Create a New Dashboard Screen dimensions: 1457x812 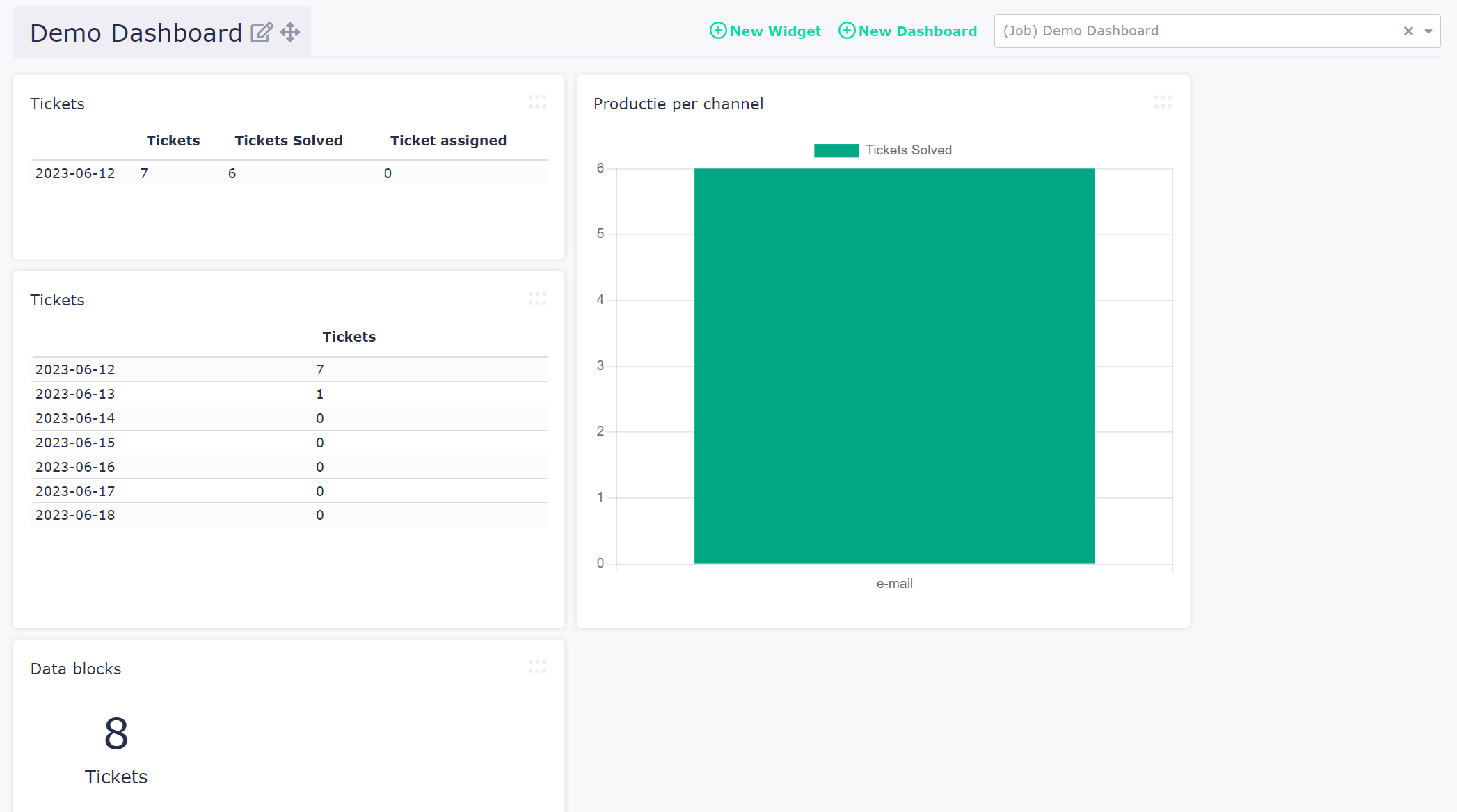coord(908,31)
